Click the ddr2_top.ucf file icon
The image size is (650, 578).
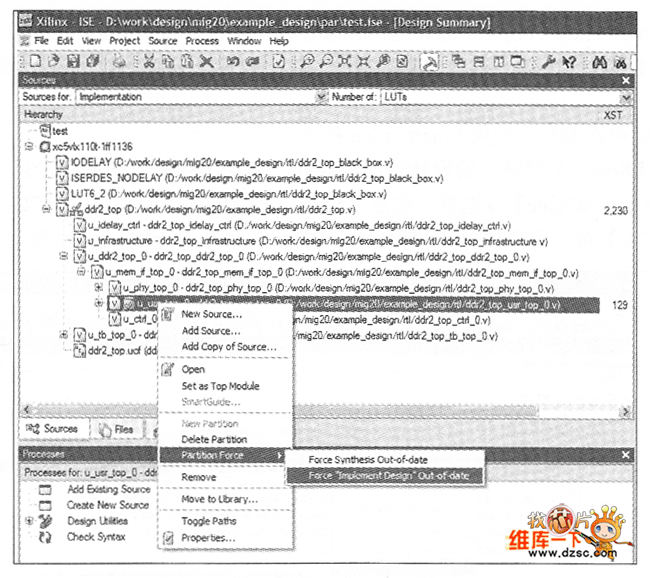[x=79, y=352]
